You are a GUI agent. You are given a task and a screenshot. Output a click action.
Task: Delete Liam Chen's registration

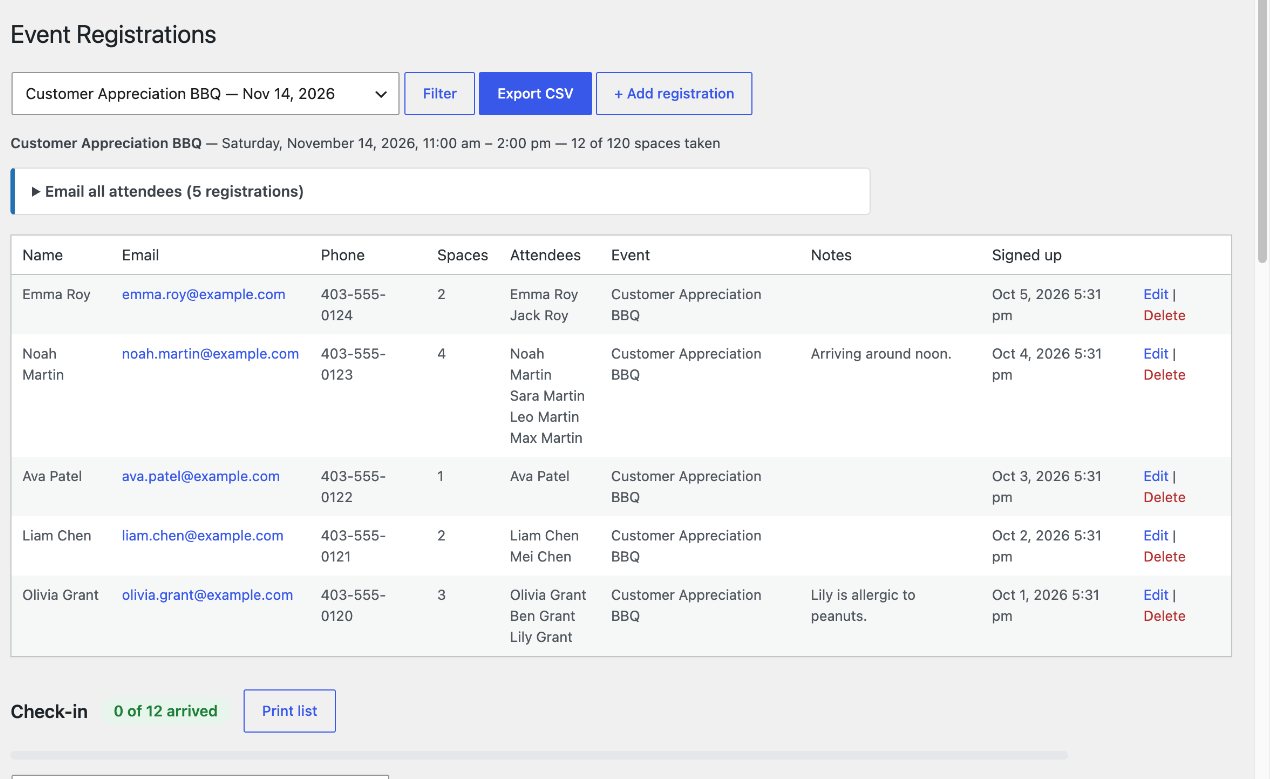[1164, 557]
